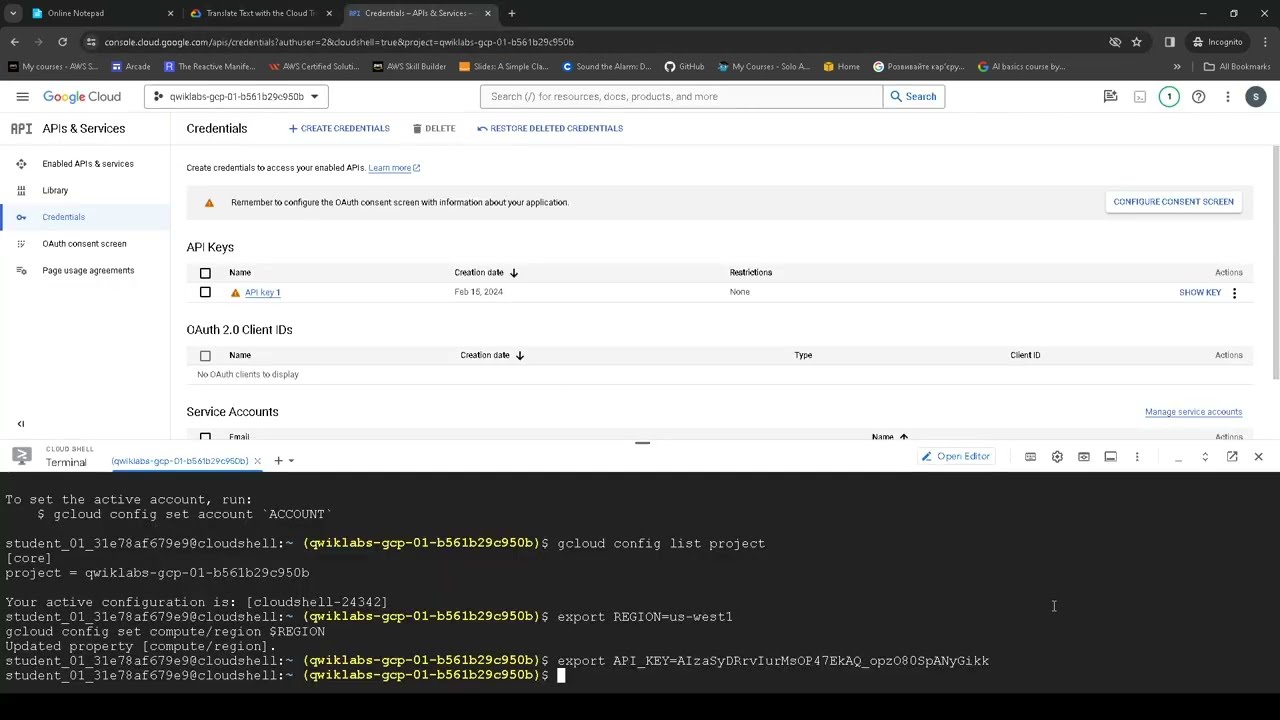Viewport: 1280px width, 720px height.
Task: Open API key 1 actions three-dot menu
Action: pos(1234,293)
